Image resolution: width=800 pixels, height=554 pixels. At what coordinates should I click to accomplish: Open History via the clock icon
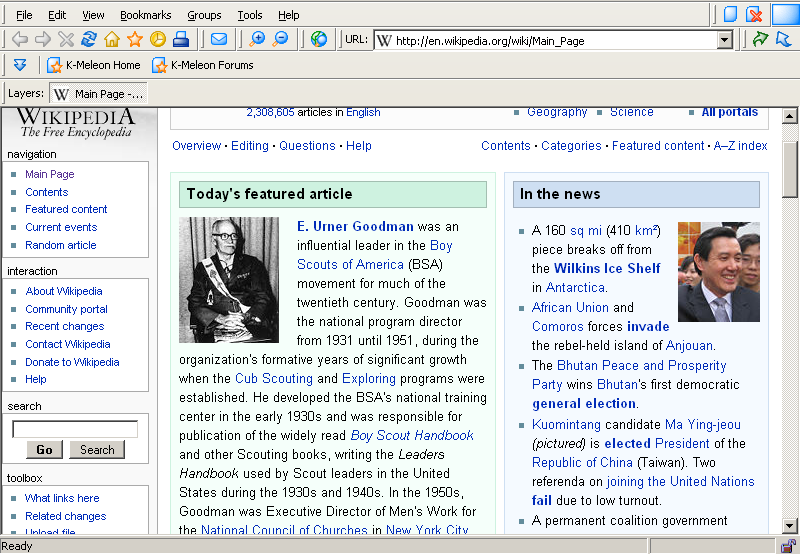pyautogui.click(x=158, y=40)
